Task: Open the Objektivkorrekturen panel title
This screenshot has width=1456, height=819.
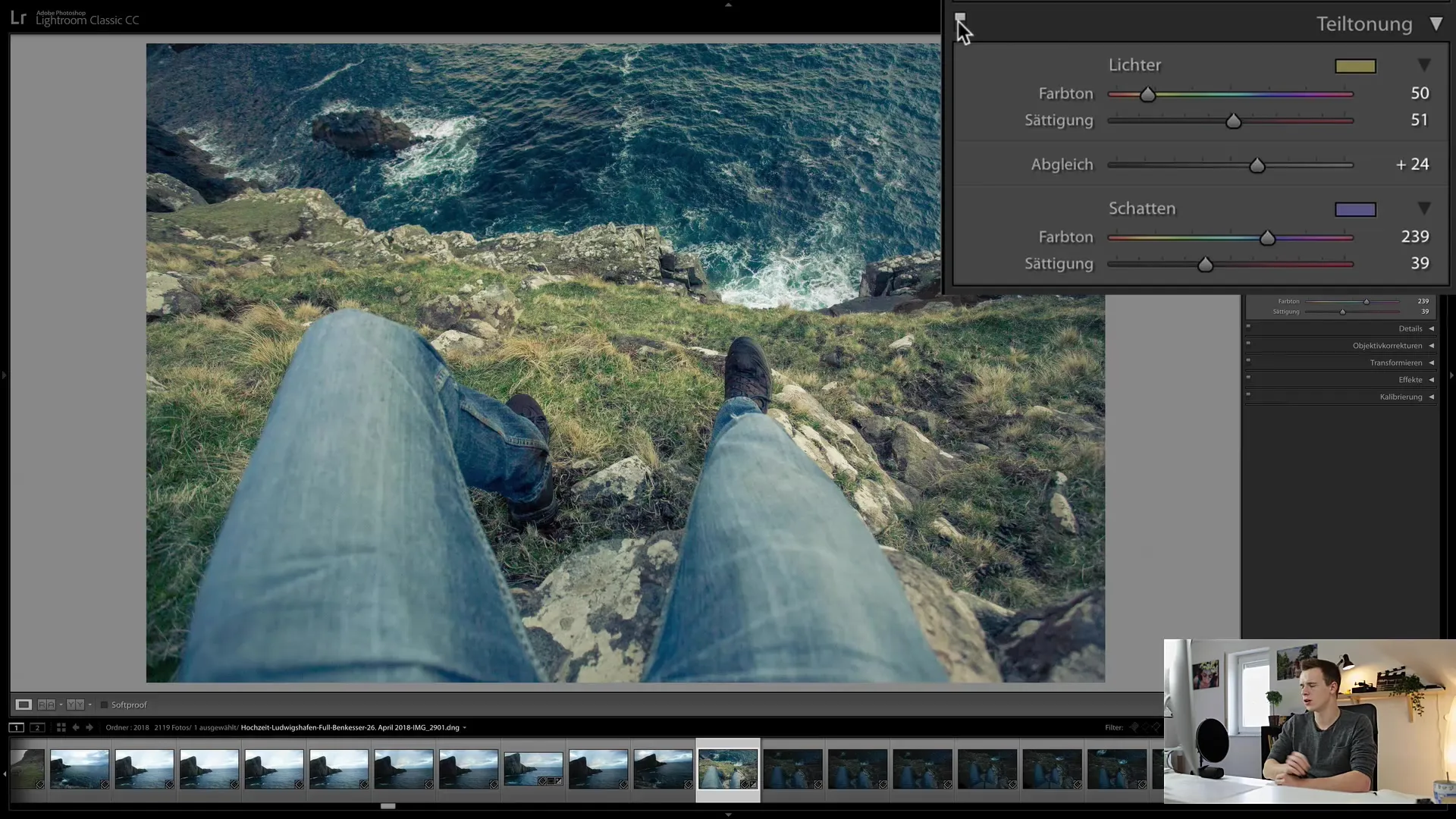Action: pyautogui.click(x=1387, y=346)
